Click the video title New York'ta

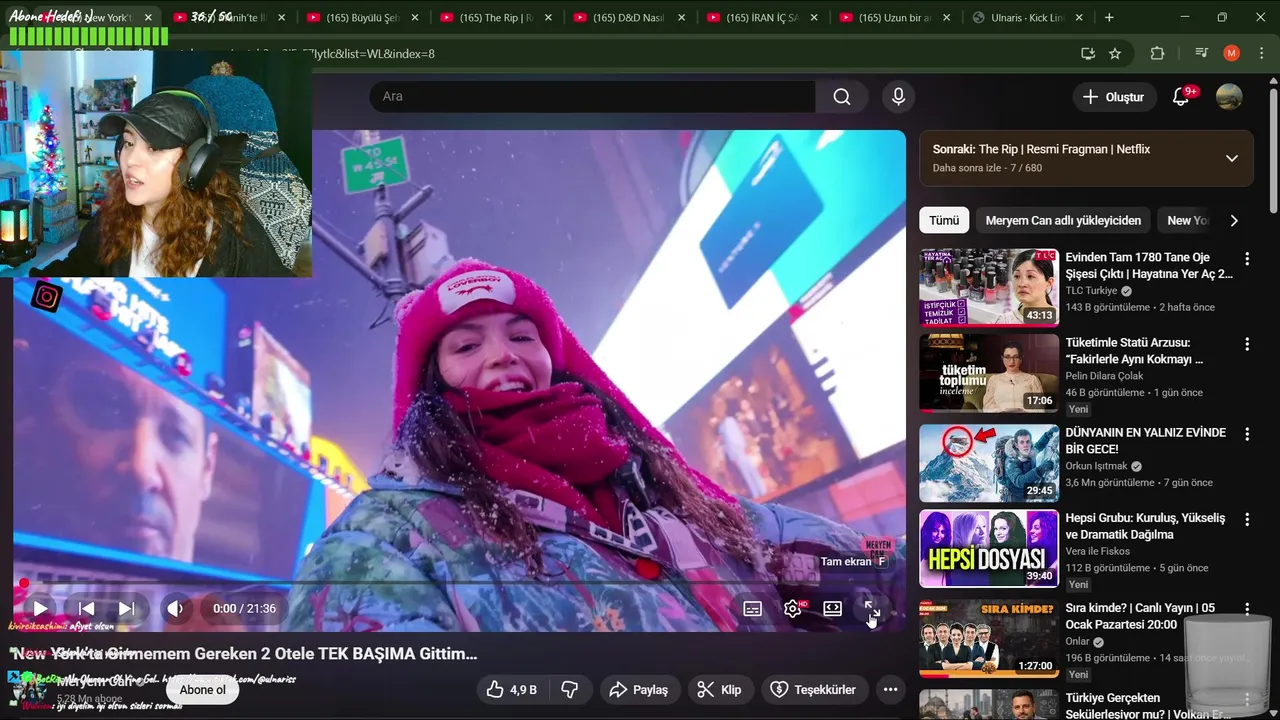[245, 654]
